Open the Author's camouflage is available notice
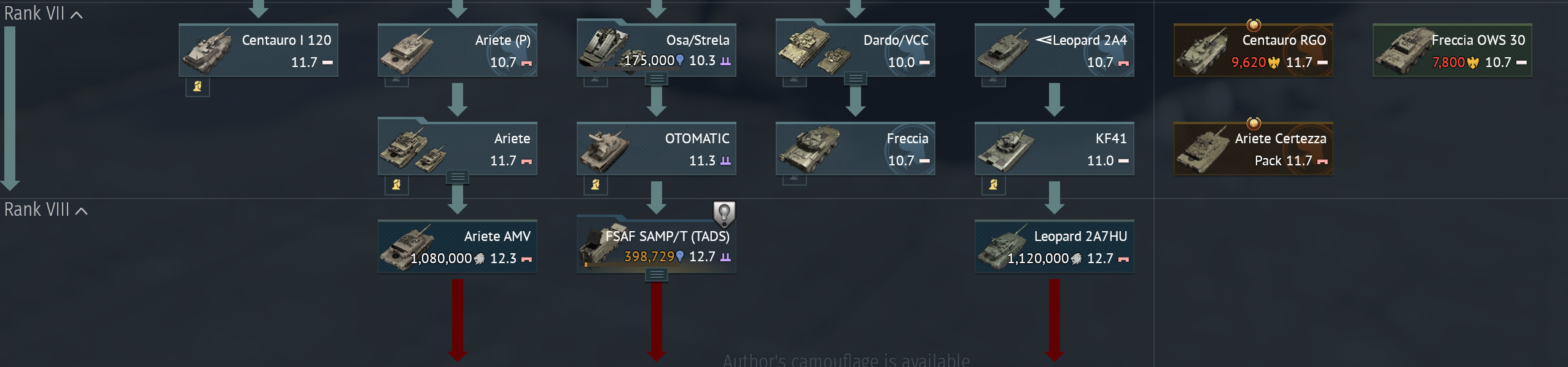This screenshot has width=1568, height=367. tap(846, 360)
